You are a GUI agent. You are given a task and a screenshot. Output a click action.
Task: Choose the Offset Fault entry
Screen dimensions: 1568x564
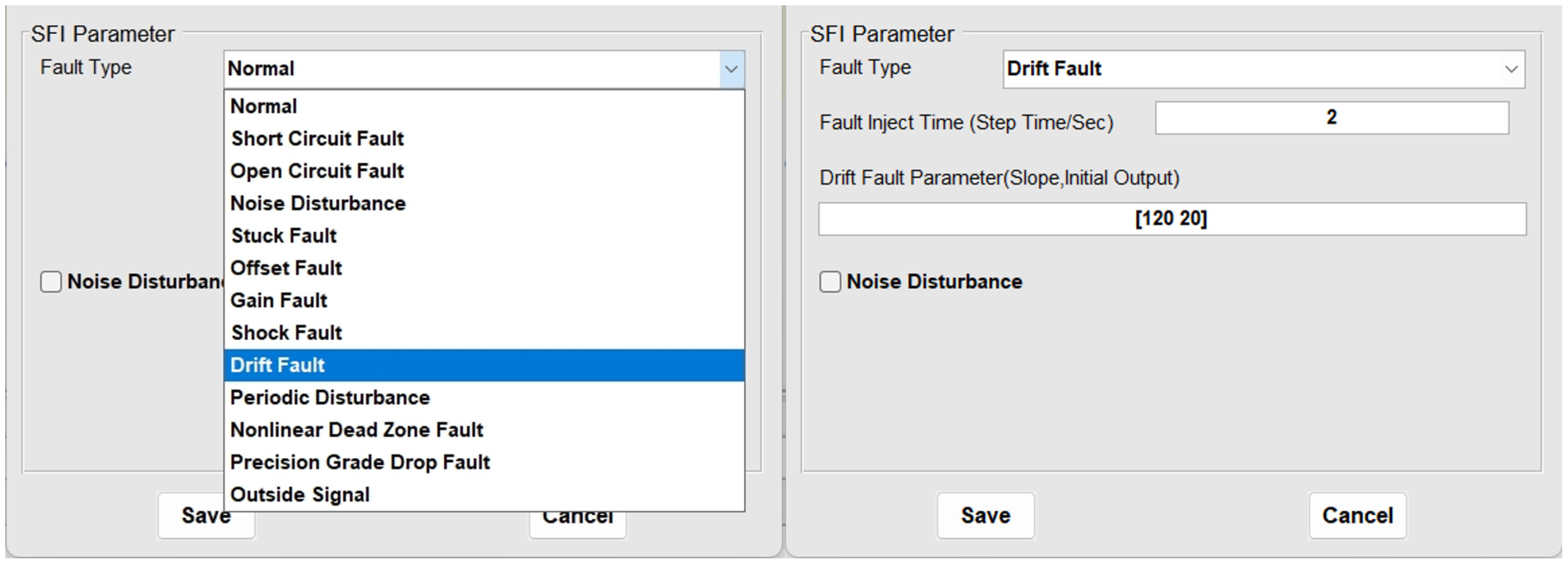[286, 268]
